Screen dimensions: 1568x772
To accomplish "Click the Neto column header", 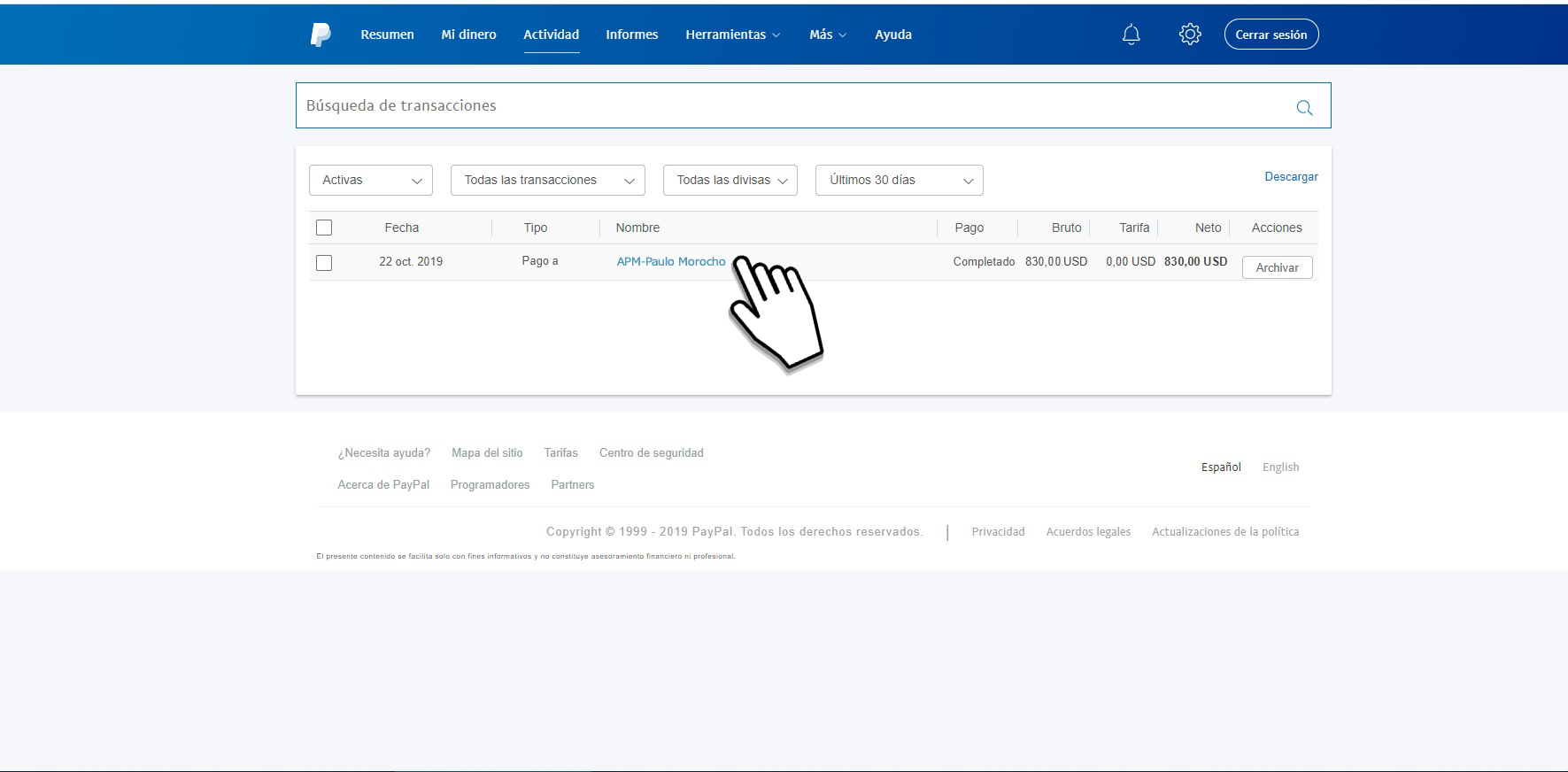I will (x=1208, y=228).
